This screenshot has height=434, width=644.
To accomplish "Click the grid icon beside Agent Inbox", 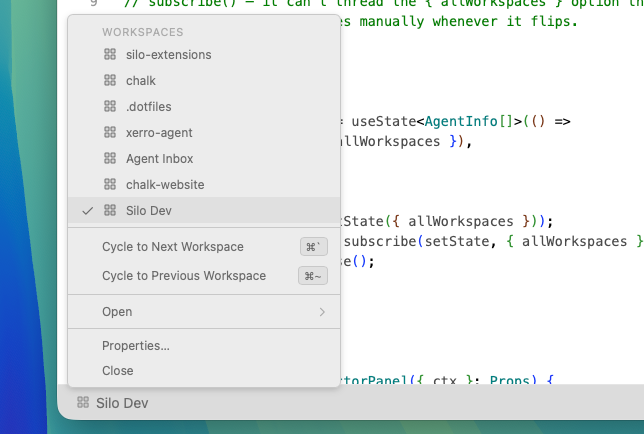I will click(110, 158).
